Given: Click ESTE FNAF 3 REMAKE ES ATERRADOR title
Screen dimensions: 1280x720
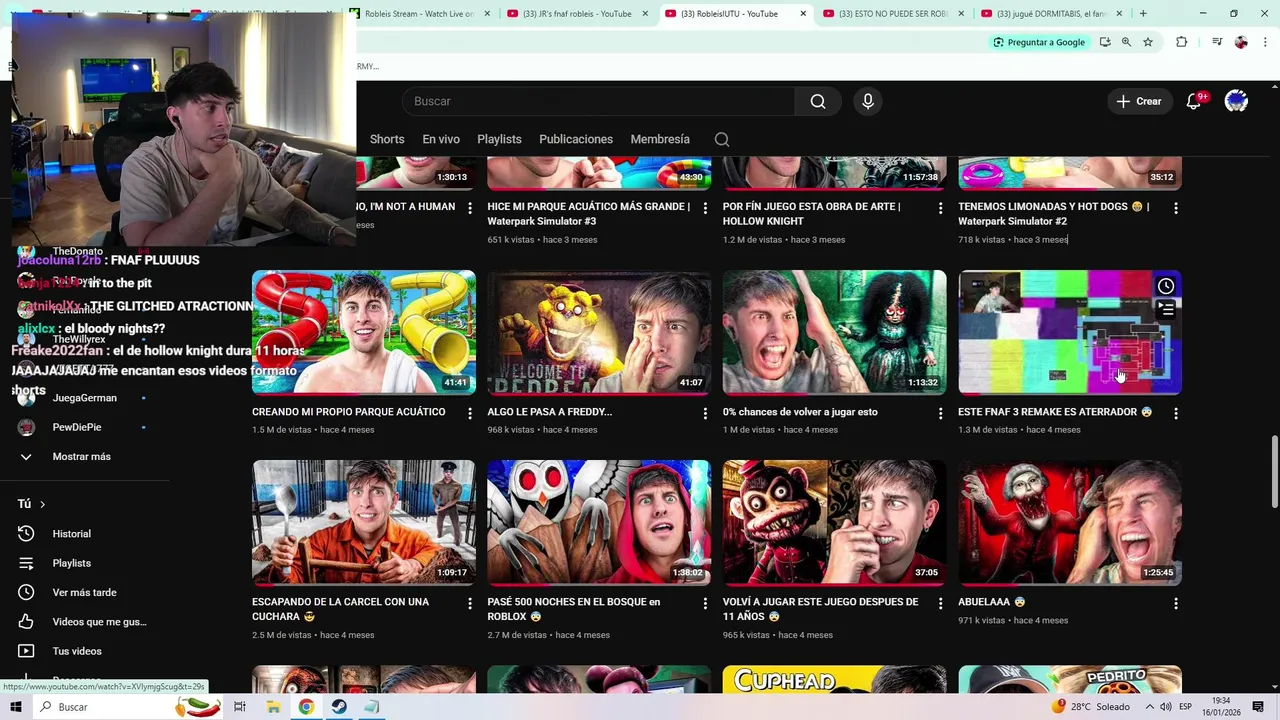Looking at the screenshot, I should point(1055,412).
